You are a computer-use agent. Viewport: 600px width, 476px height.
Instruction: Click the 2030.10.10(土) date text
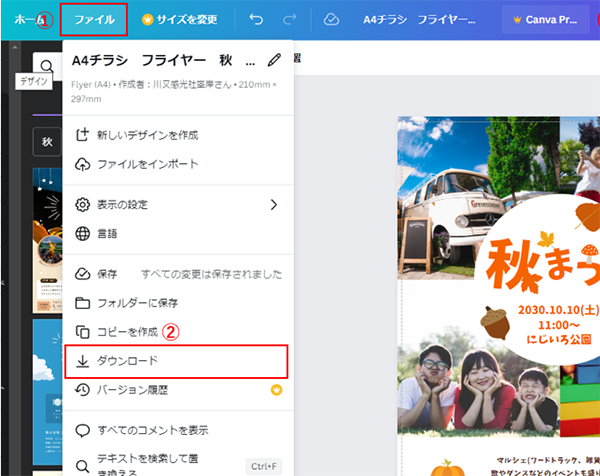click(x=559, y=310)
